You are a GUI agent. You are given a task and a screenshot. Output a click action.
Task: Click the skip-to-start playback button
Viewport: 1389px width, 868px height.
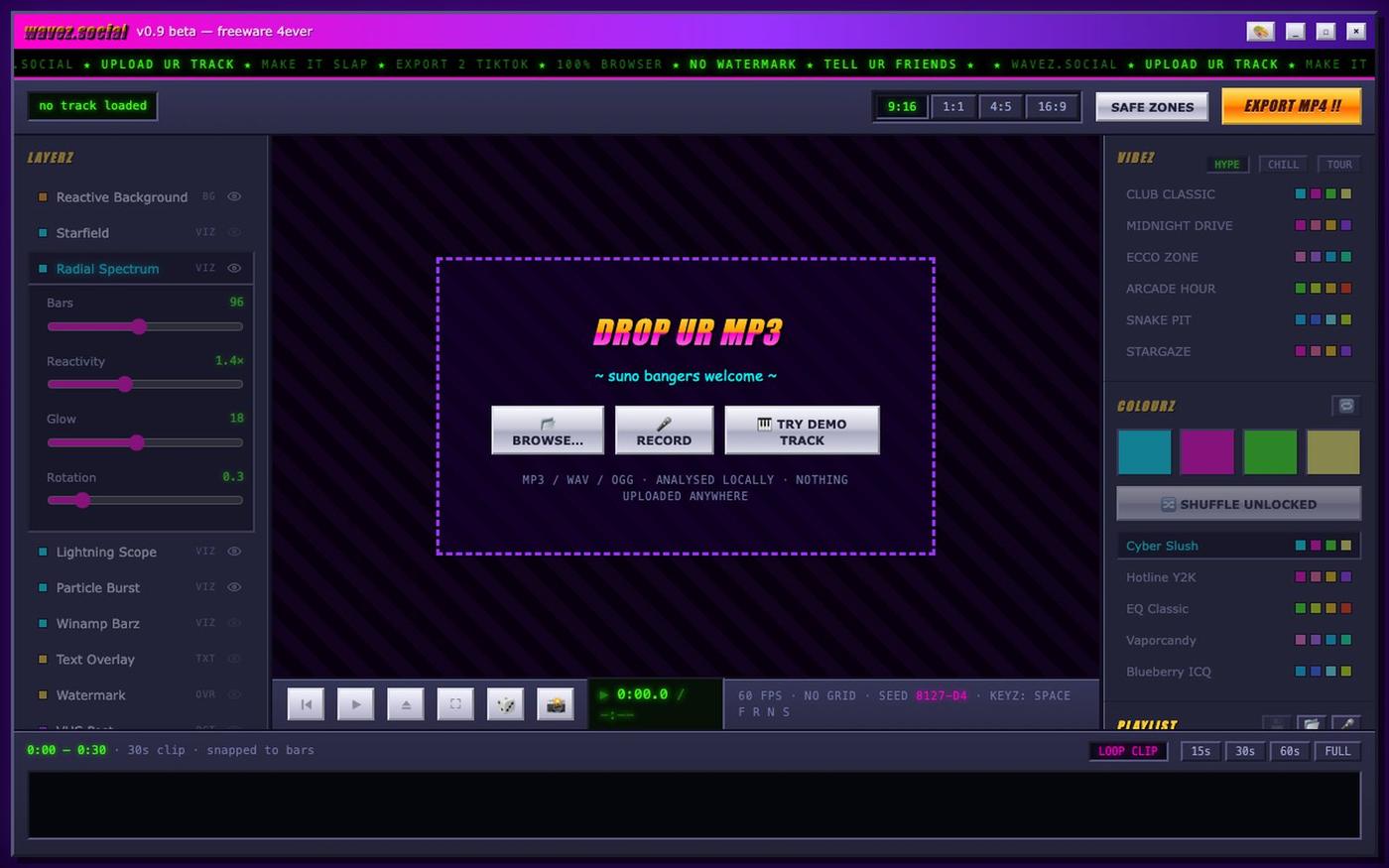306,704
